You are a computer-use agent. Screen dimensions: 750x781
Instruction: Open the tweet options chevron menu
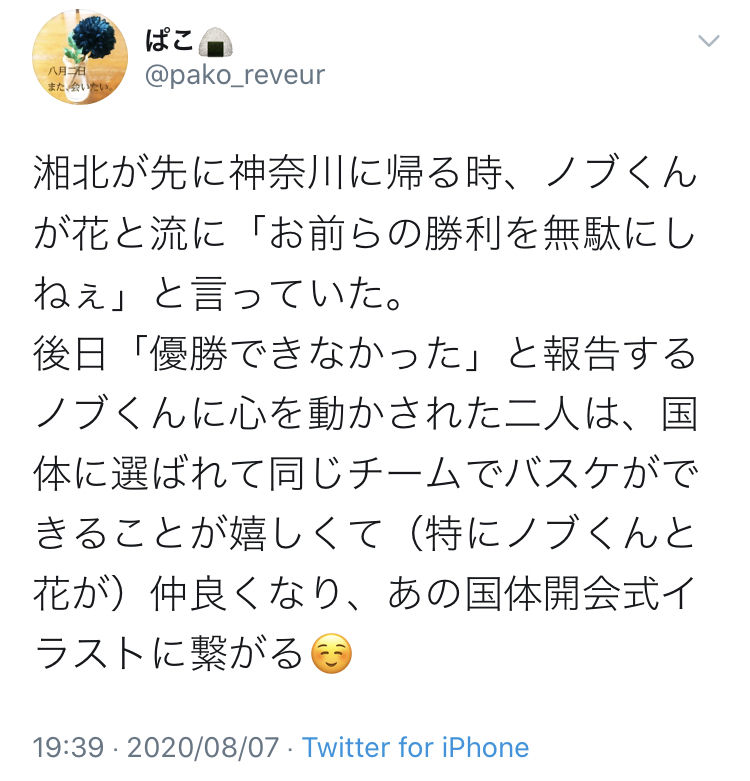point(709,41)
